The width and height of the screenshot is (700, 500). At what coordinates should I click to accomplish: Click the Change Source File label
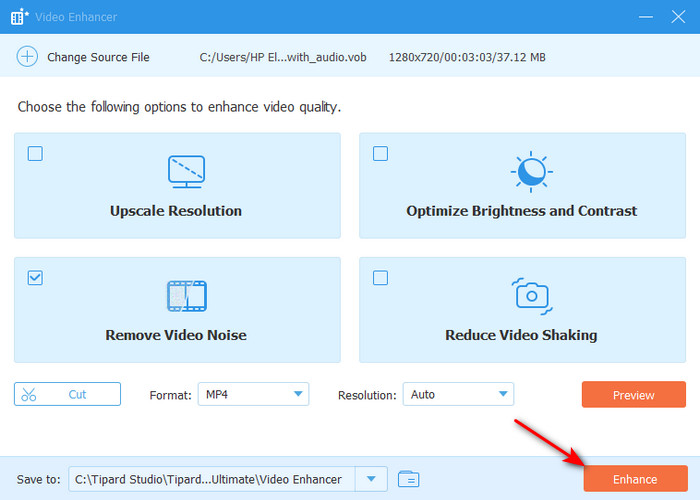click(98, 57)
